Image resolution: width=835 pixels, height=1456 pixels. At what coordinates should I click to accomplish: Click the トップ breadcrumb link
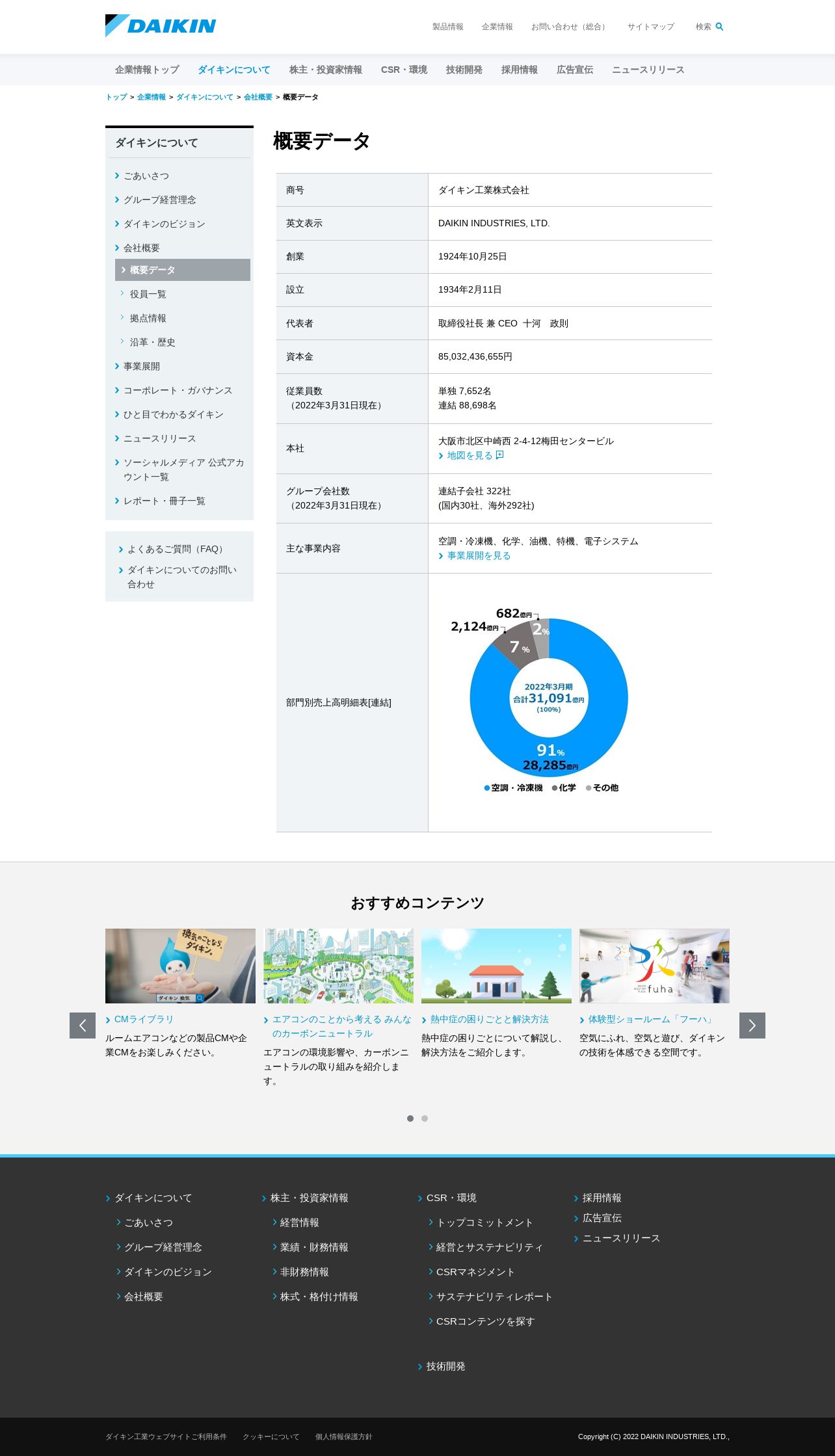coord(116,97)
